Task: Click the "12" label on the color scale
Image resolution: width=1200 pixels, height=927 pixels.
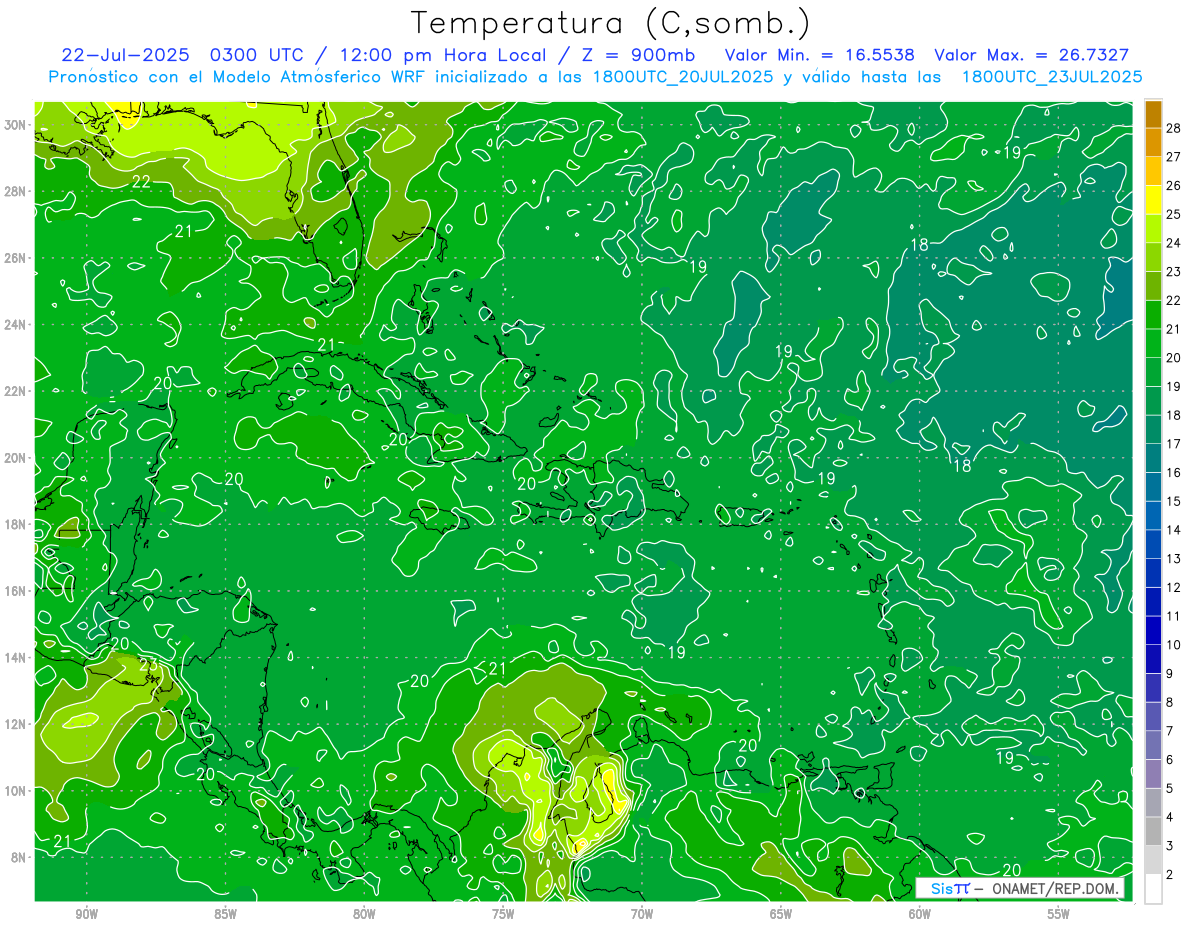Action: pyautogui.click(x=1174, y=587)
